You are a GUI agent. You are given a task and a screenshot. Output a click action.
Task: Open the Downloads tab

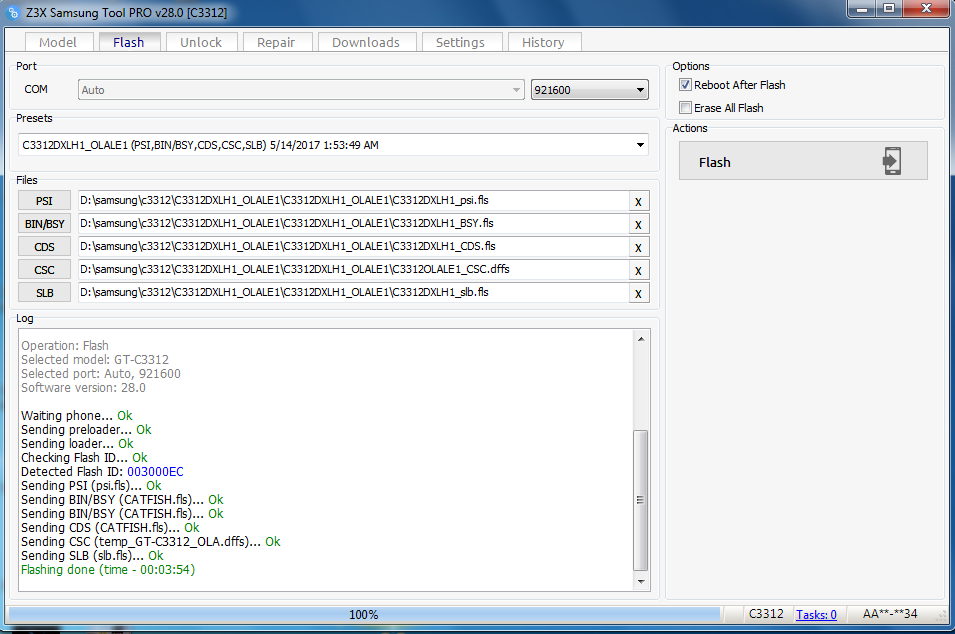366,42
